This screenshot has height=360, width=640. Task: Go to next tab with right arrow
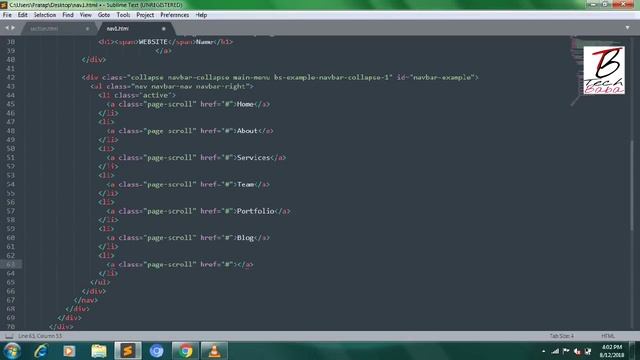click(x=13, y=28)
